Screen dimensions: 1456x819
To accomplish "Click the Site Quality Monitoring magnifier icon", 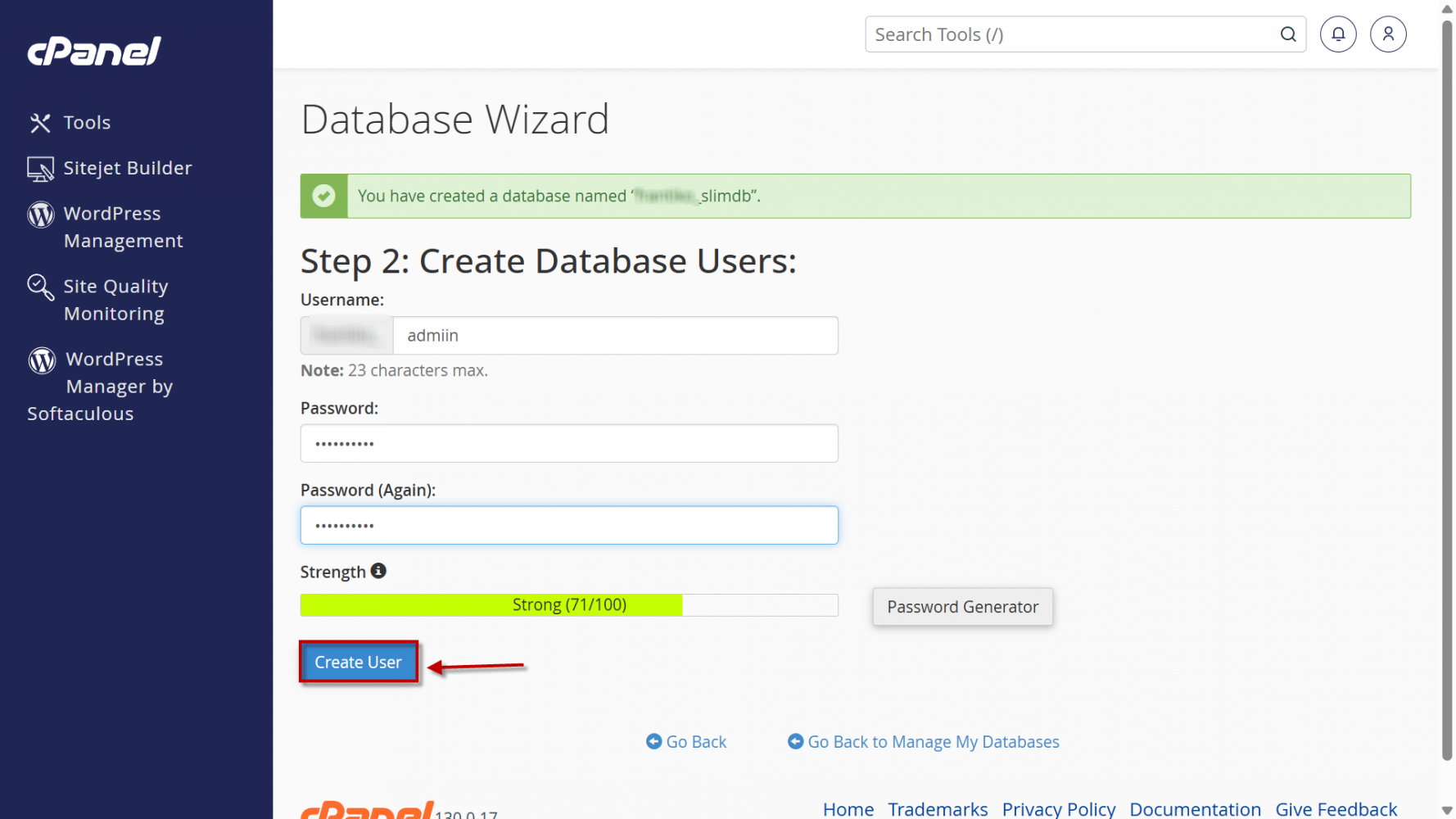I will [41, 287].
